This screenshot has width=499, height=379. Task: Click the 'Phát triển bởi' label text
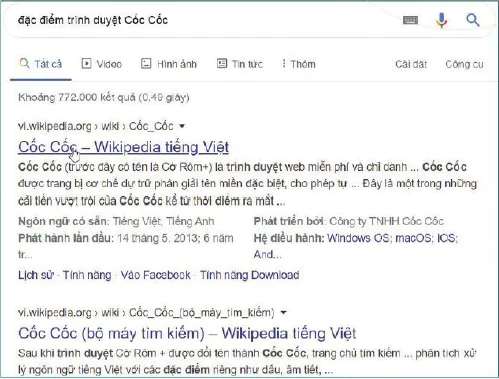click(289, 221)
